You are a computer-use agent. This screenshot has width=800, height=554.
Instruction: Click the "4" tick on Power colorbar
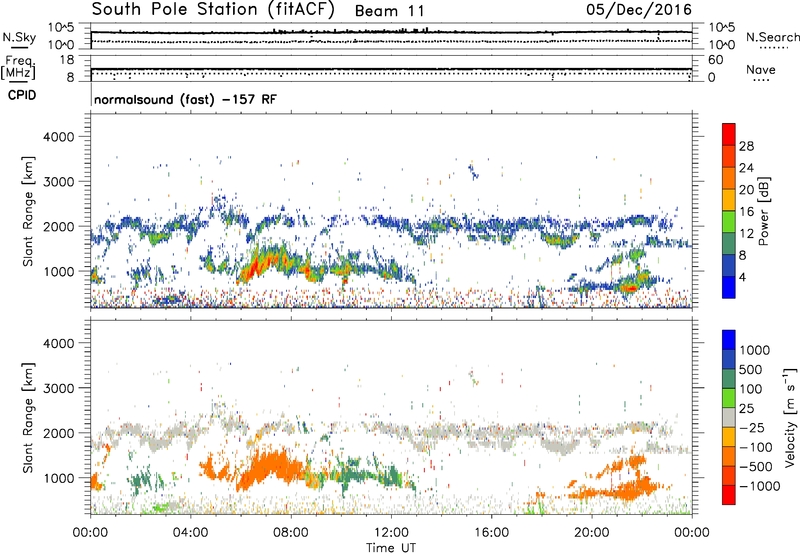click(742, 277)
